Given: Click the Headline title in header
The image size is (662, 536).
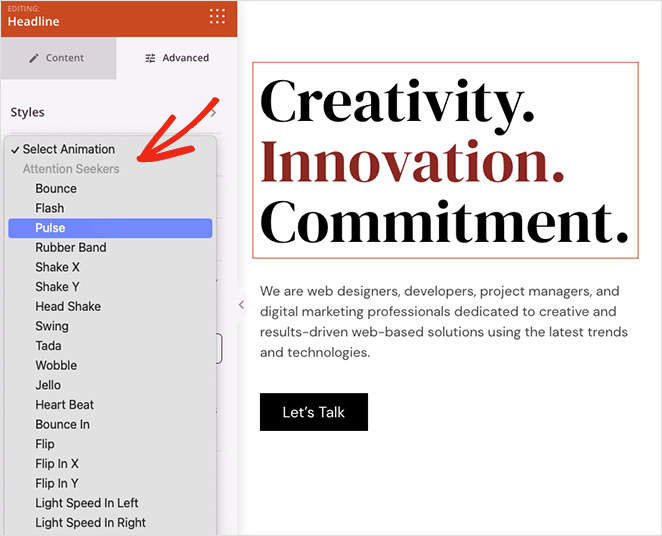Looking at the screenshot, I should point(34,22).
